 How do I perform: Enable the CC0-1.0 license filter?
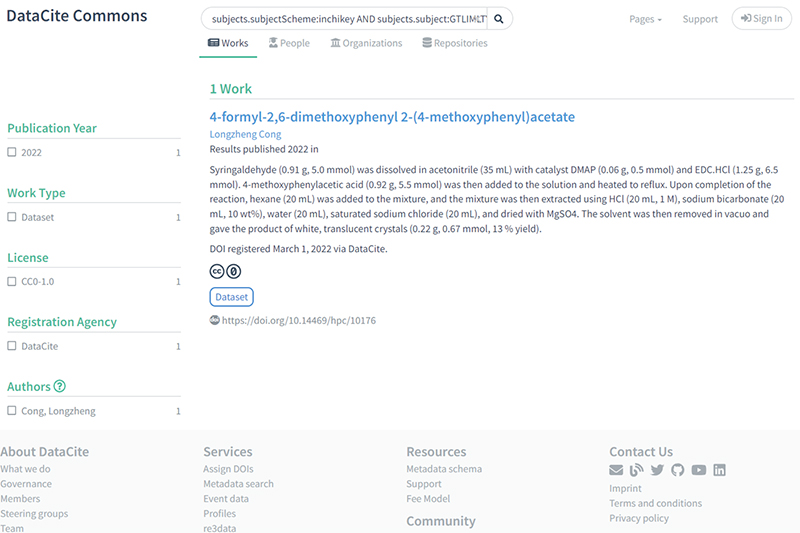pyautogui.click(x=12, y=282)
